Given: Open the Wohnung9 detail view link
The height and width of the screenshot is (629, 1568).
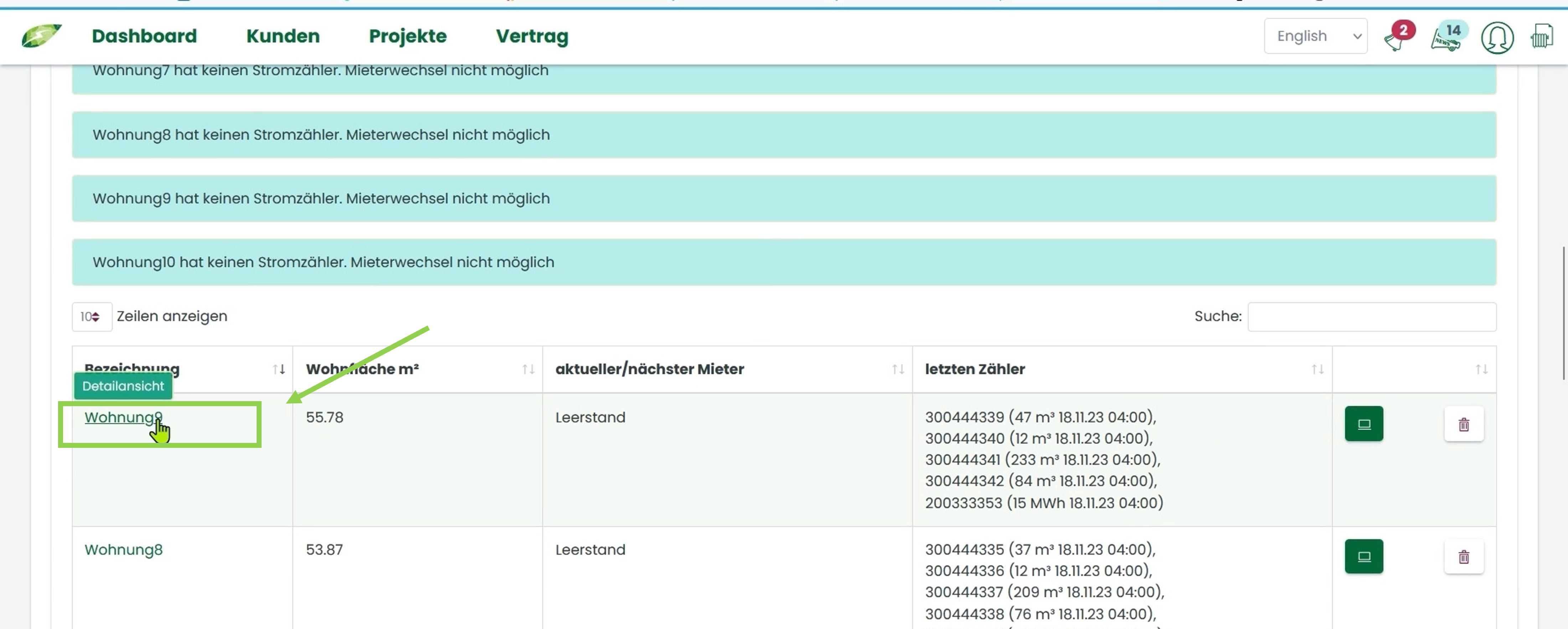Looking at the screenshot, I should click(123, 418).
